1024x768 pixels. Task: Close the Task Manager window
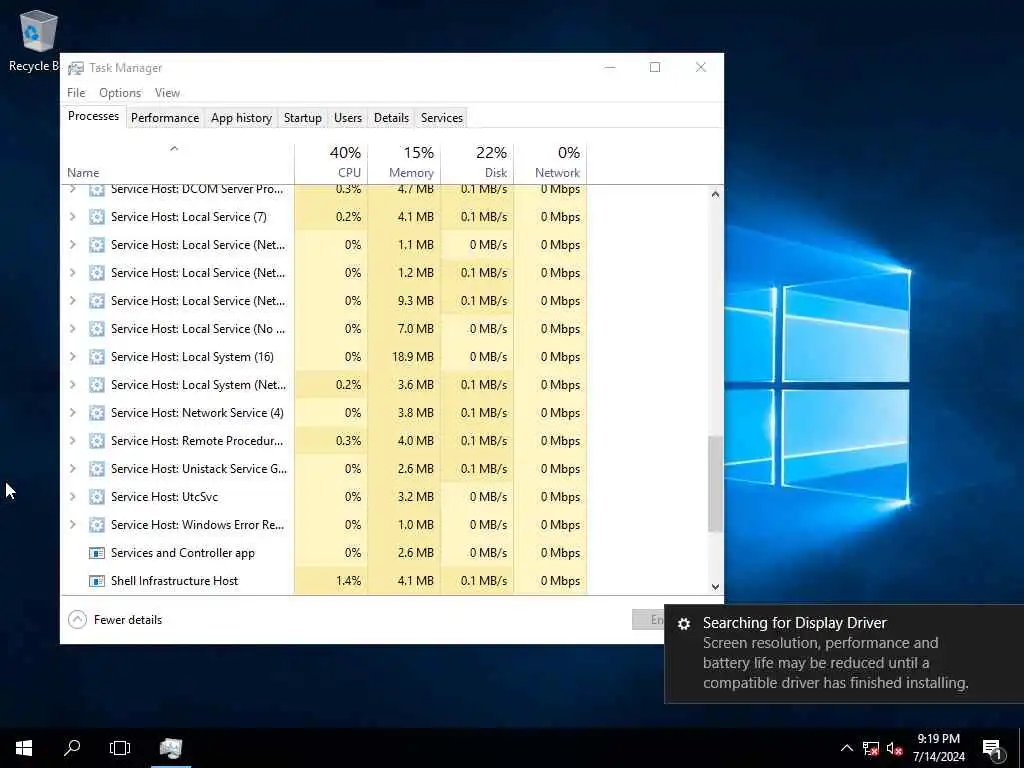click(701, 67)
